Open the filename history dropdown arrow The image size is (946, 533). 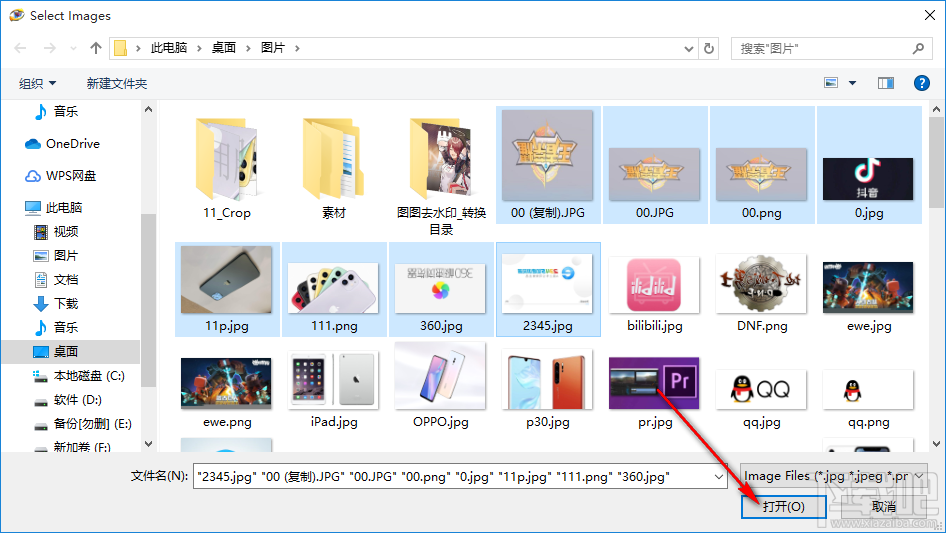tap(719, 476)
